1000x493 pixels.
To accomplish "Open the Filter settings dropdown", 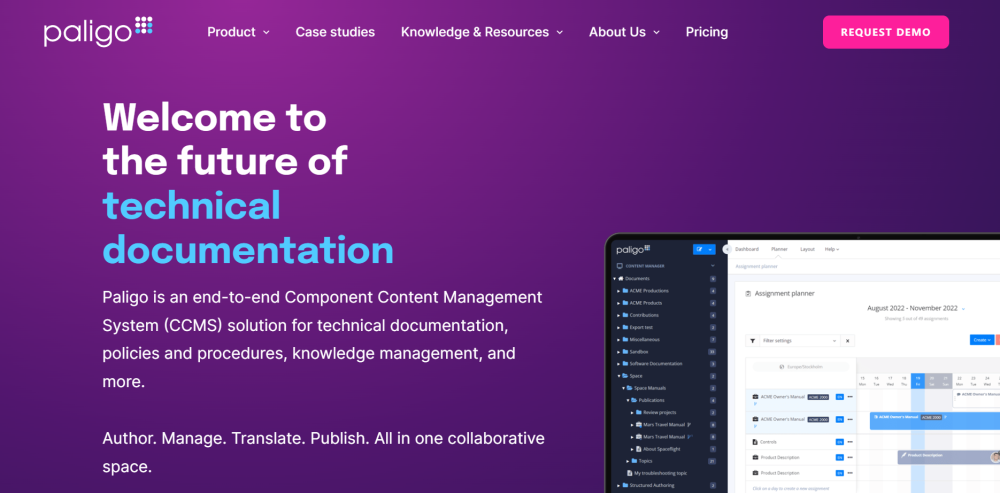I will click(799, 341).
